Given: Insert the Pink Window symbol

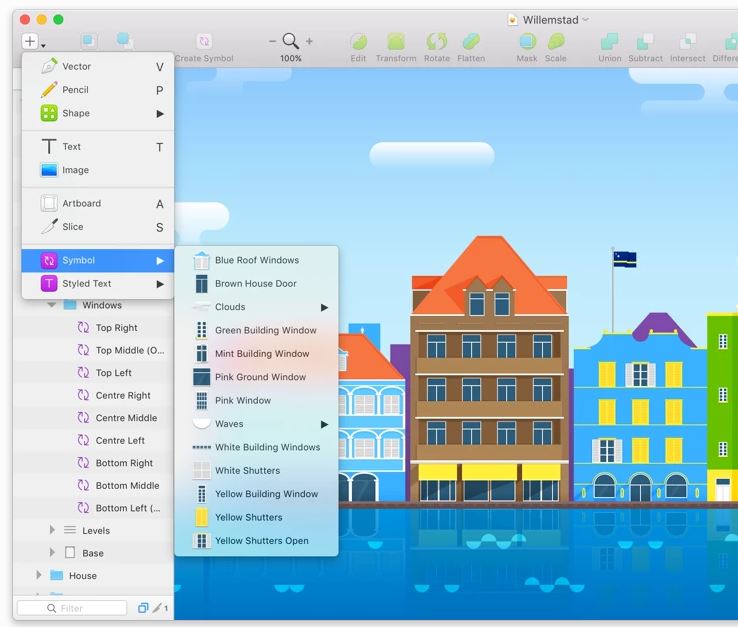Looking at the screenshot, I should pyautogui.click(x=257, y=401).
